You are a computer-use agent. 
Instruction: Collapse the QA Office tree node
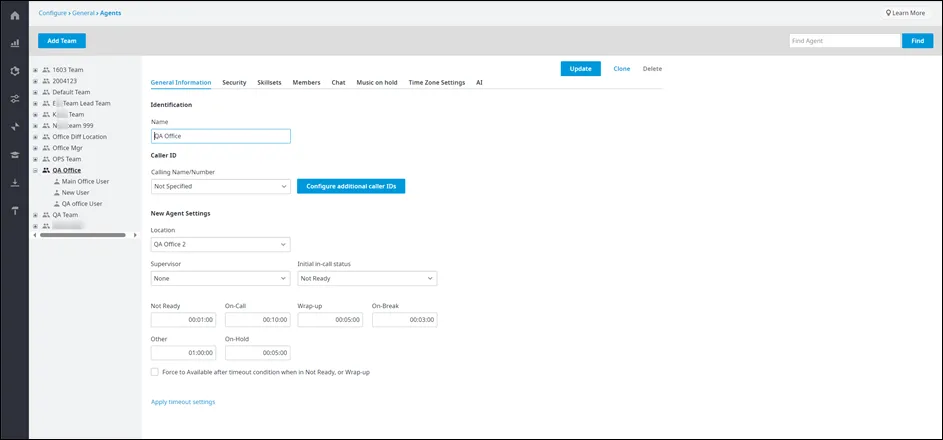pyautogui.click(x=35, y=171)
